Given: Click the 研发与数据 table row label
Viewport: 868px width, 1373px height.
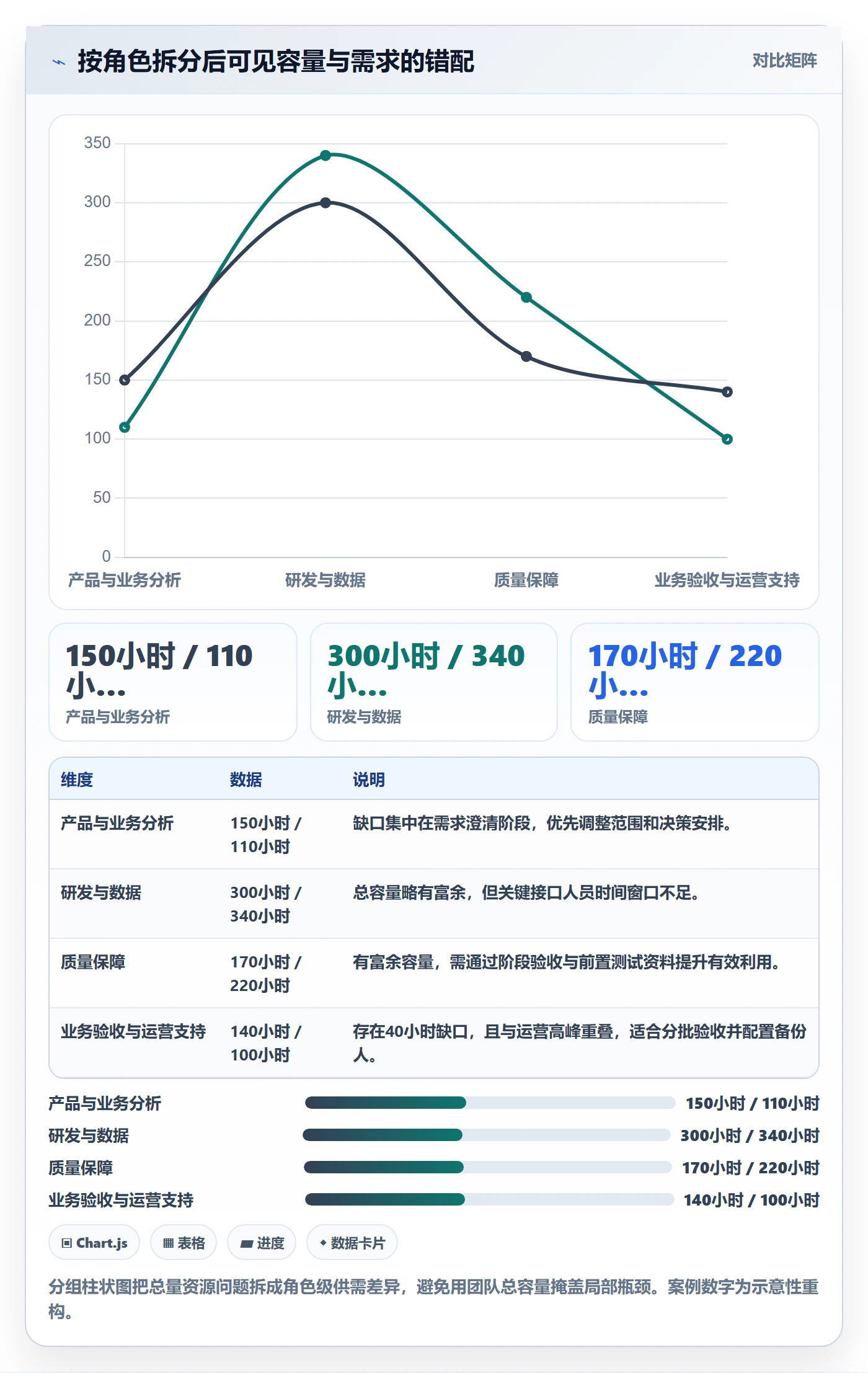Looking at the screenshot, I should click(x=101, y=892).
